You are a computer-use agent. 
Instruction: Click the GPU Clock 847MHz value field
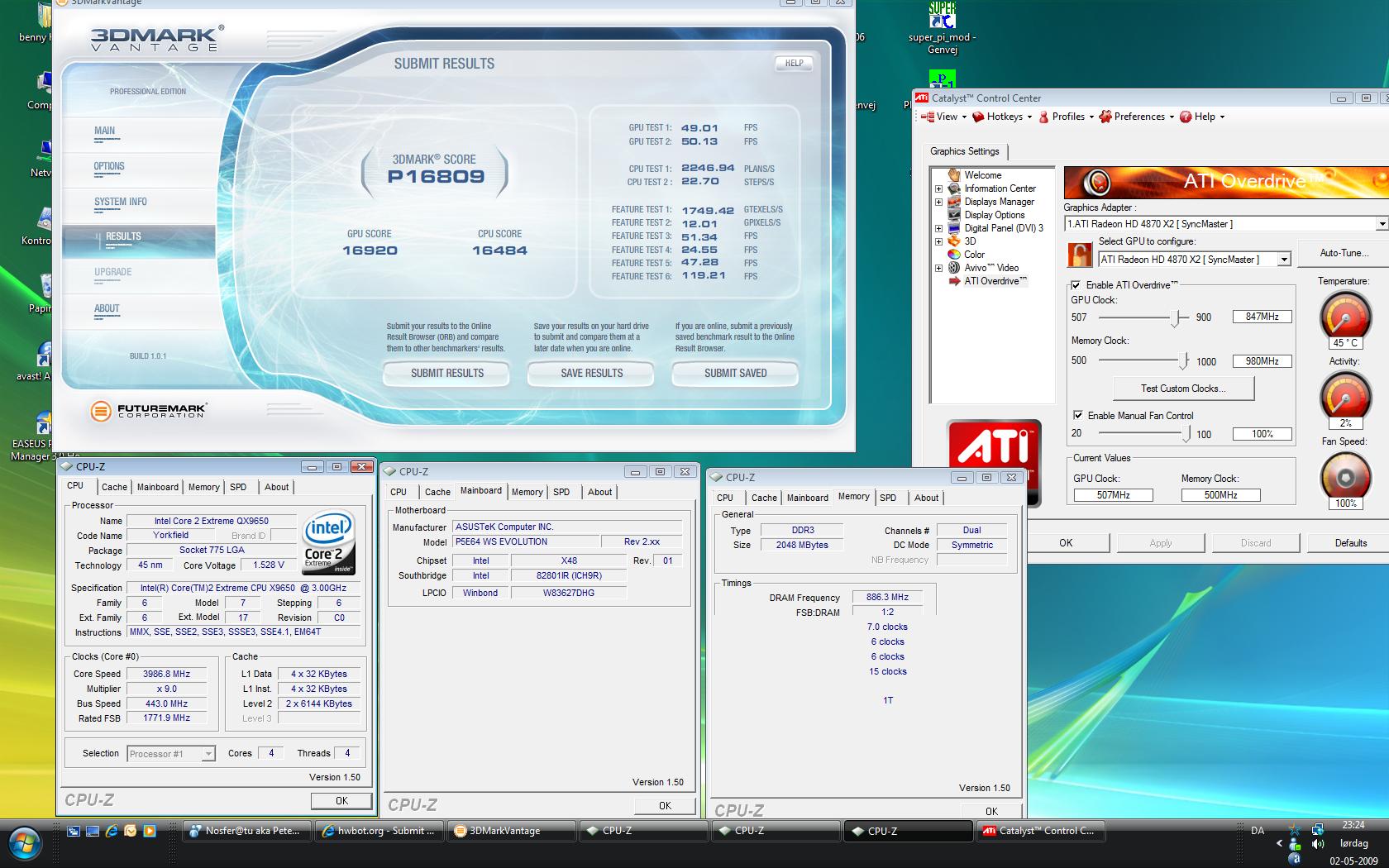point(1262,317)
